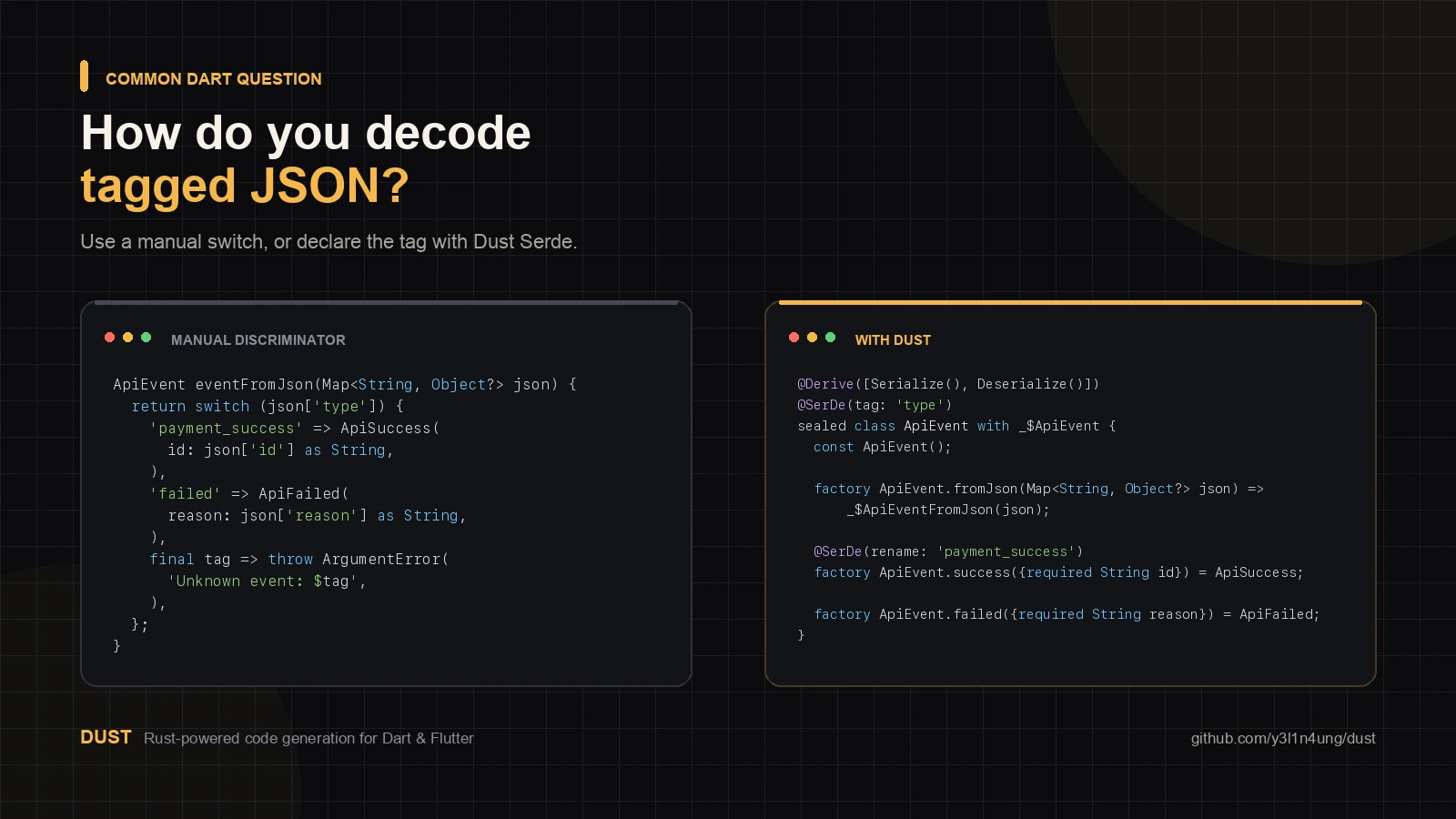
Task: Click the heading 'How do you decode'
Action: (x=306, y=133)
